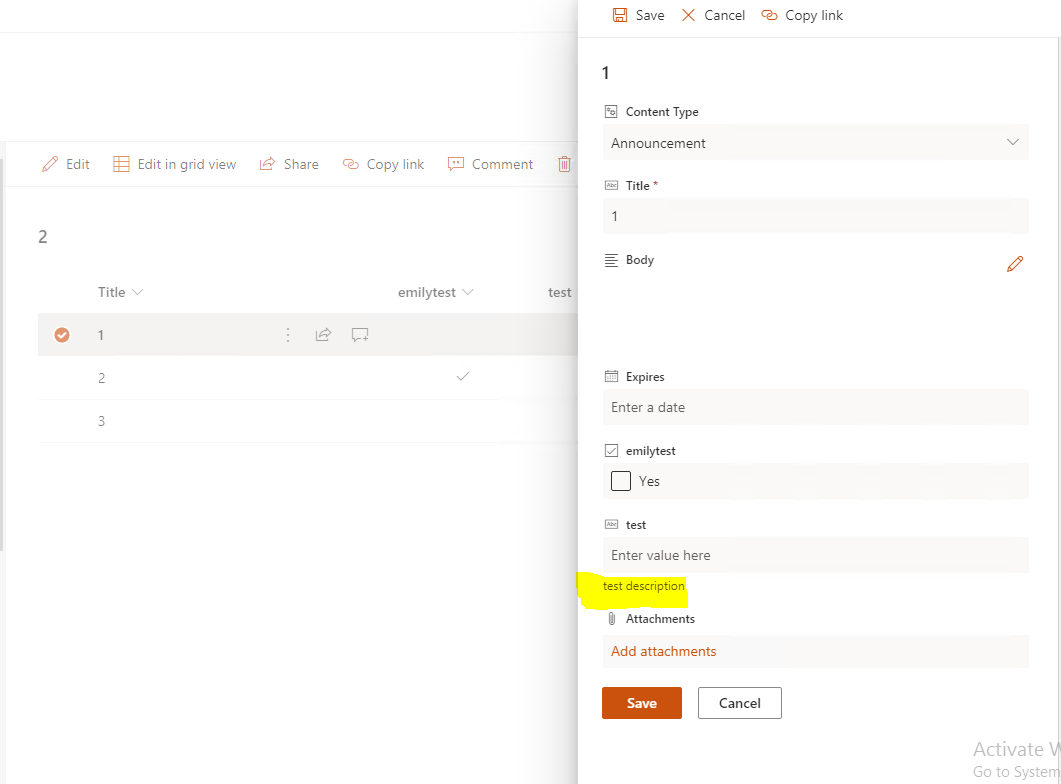
Task: Click the share icon in row 1
Action: click(323, 335)
